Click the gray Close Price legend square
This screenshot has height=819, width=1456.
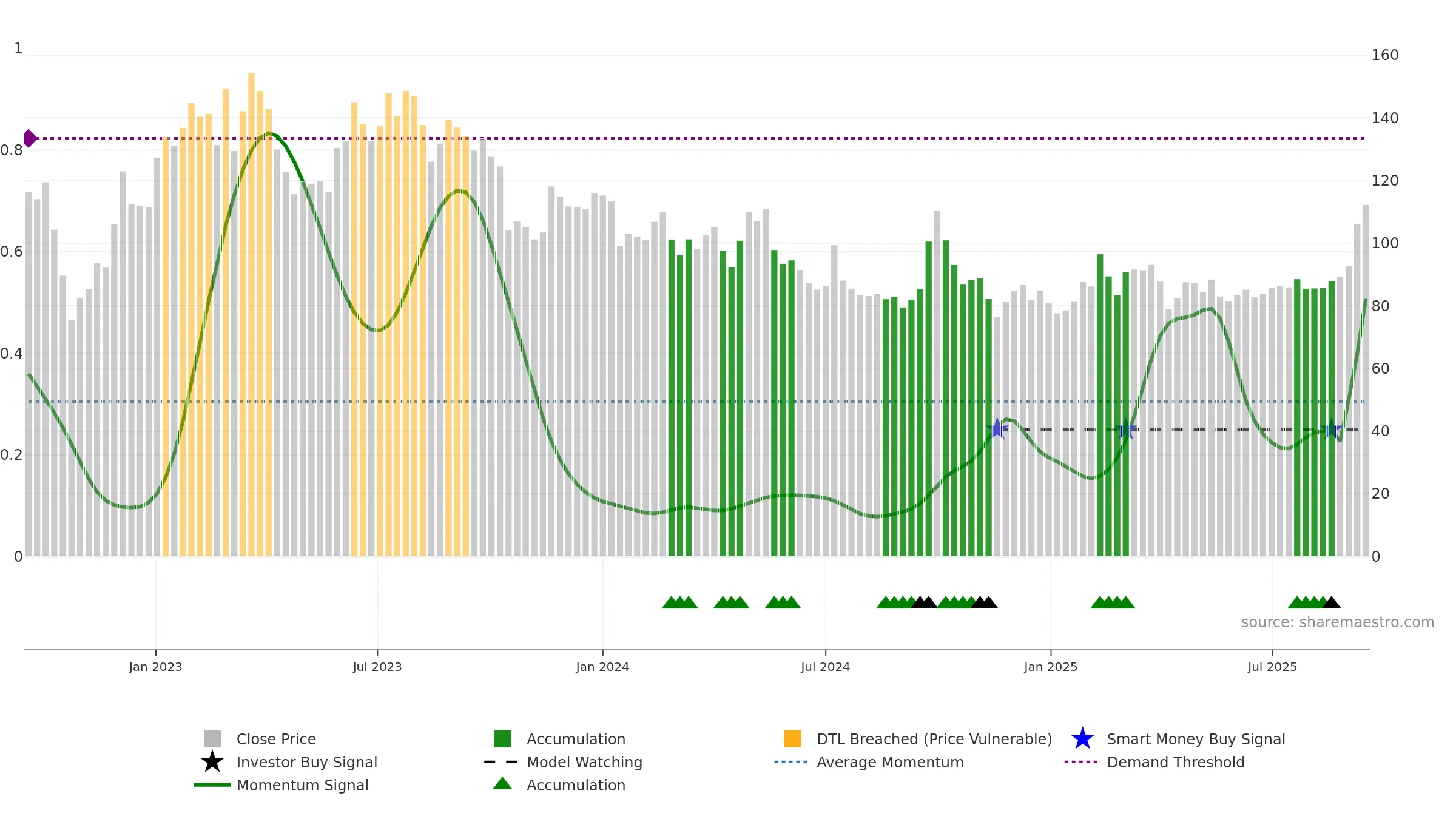pos(212,739)
